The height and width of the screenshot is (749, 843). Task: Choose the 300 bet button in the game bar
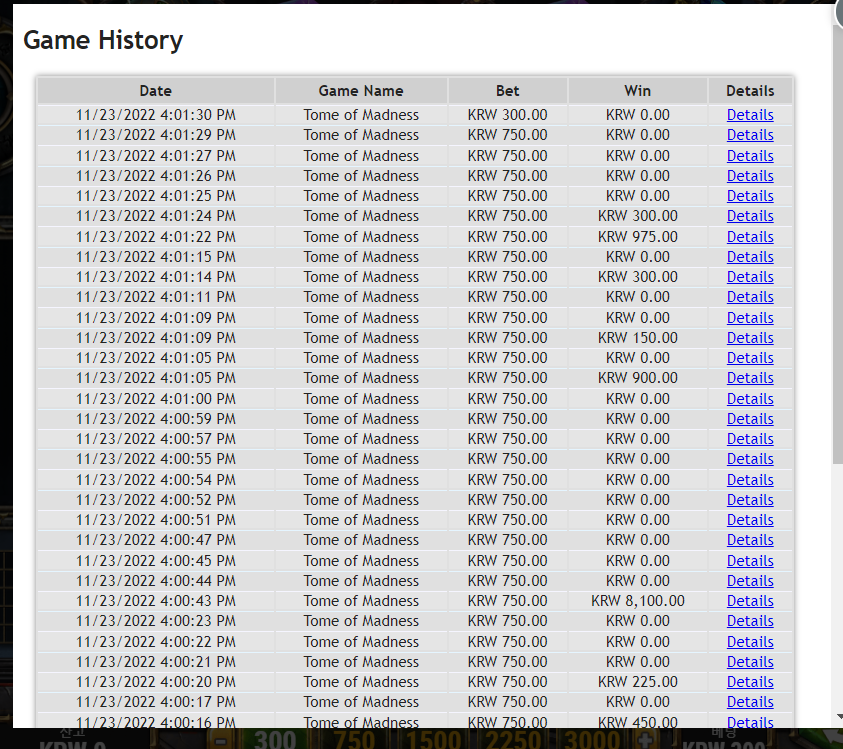coord(275,739)
